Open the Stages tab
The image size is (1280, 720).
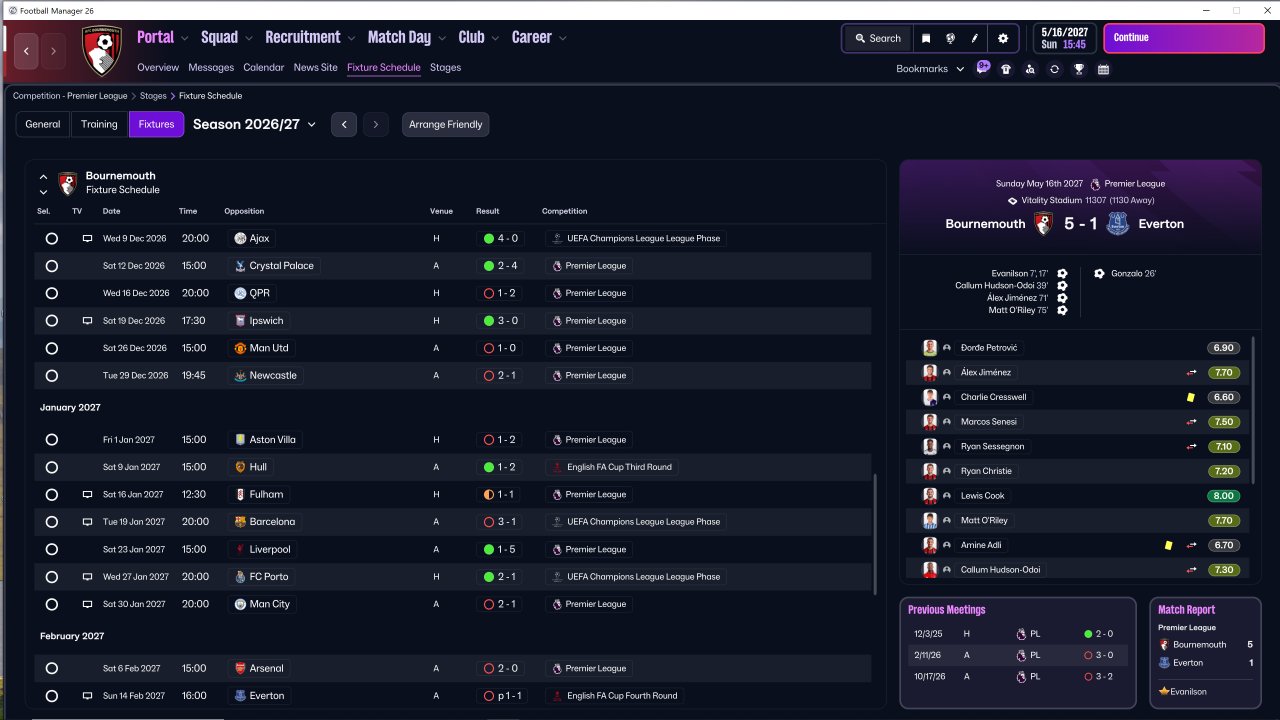tap(446, 68)
